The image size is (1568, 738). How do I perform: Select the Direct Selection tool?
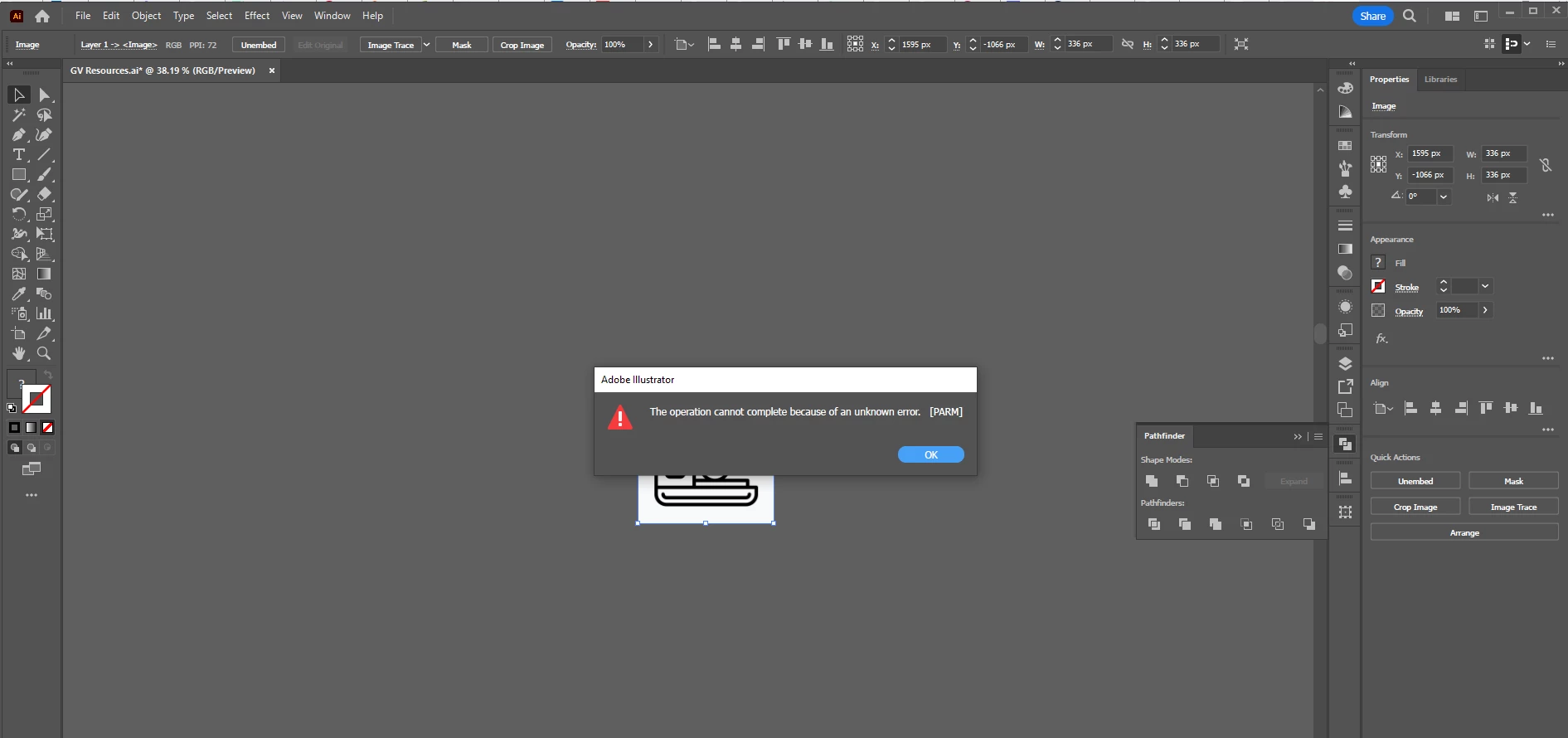pyautogui.click(x=45, y=95)
